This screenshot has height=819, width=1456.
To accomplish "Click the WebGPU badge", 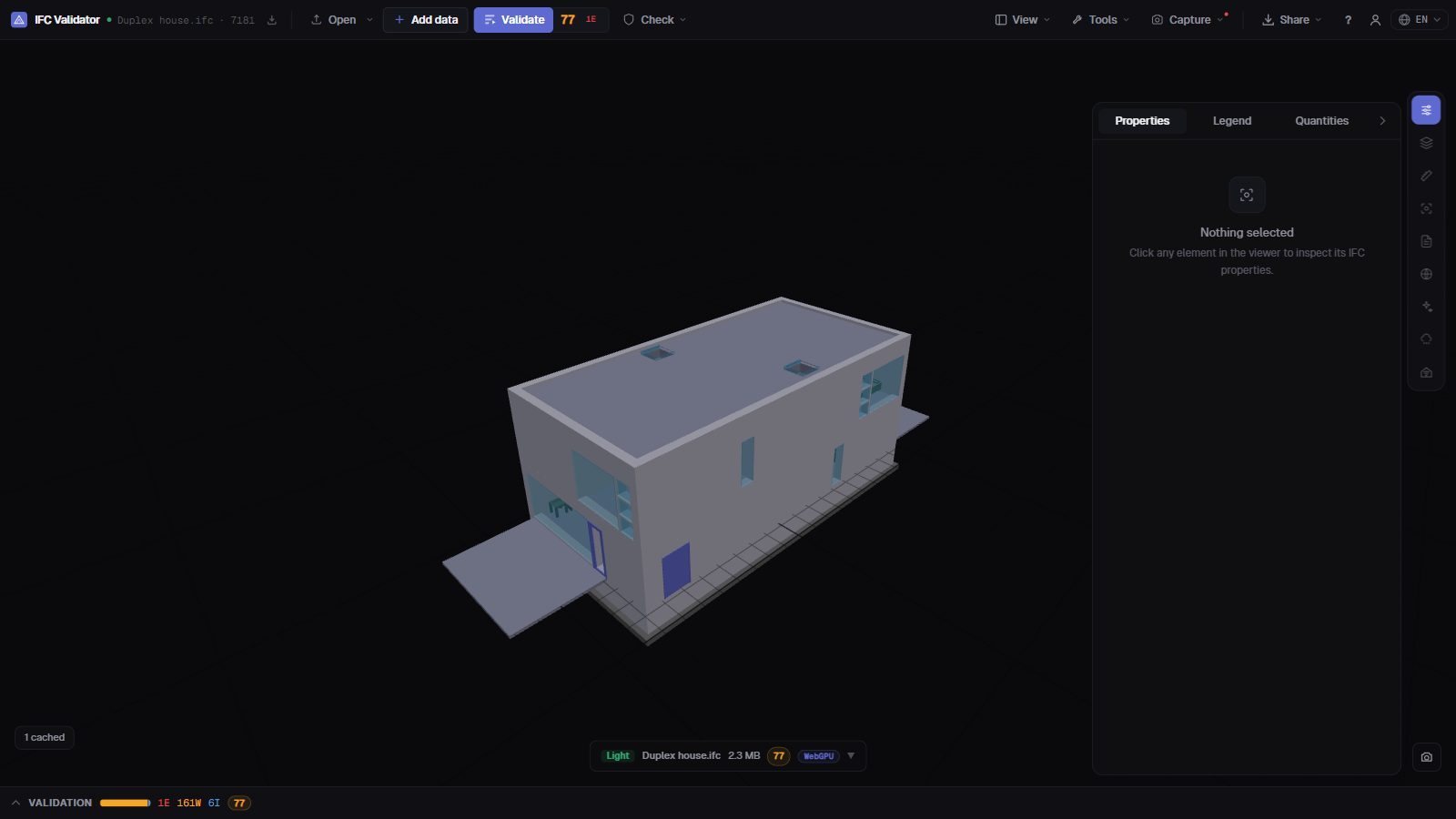I will (819, 756).
